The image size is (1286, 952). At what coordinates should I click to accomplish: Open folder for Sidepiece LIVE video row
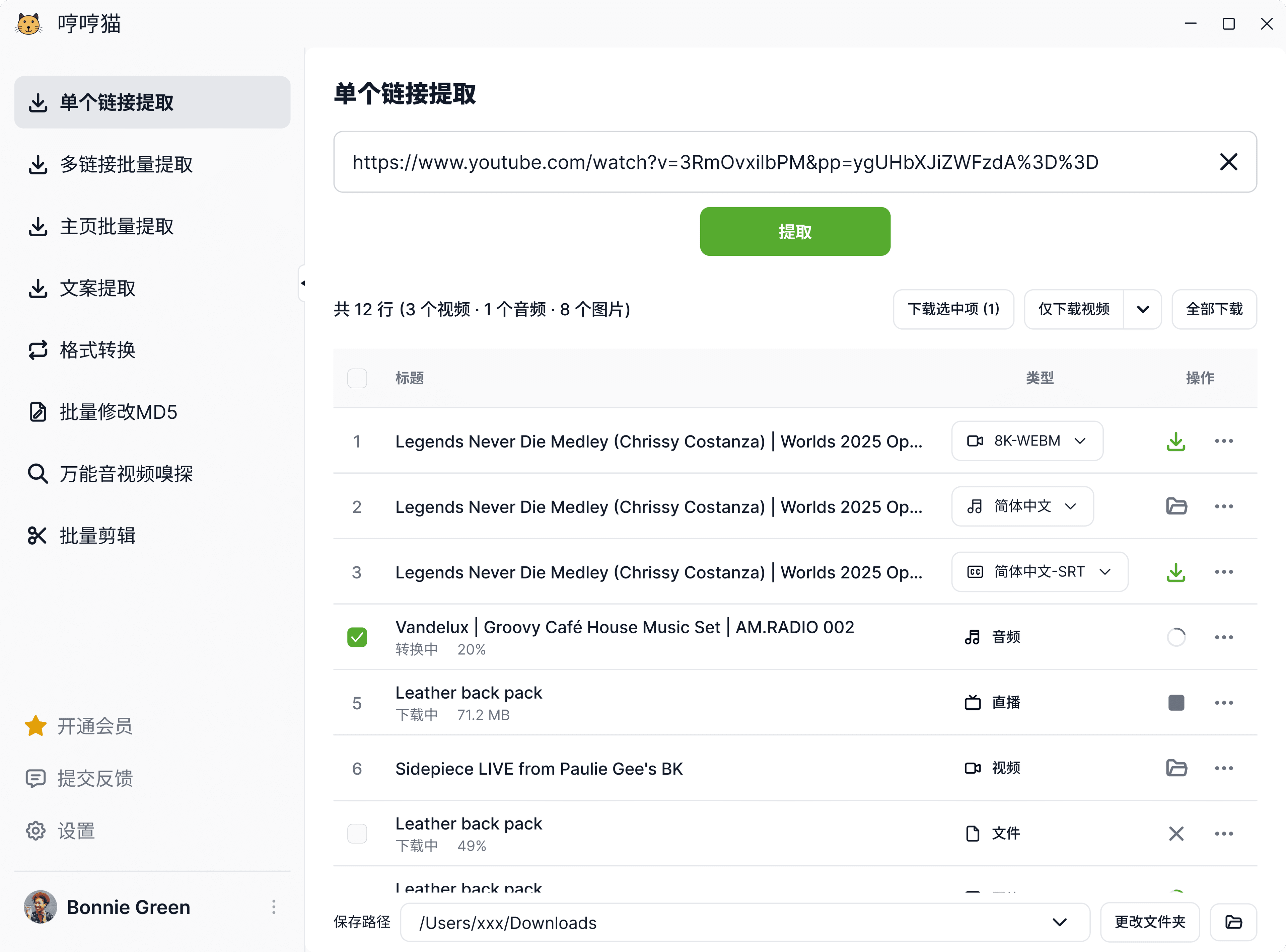pyautogui.click(x=1176, y=768)
